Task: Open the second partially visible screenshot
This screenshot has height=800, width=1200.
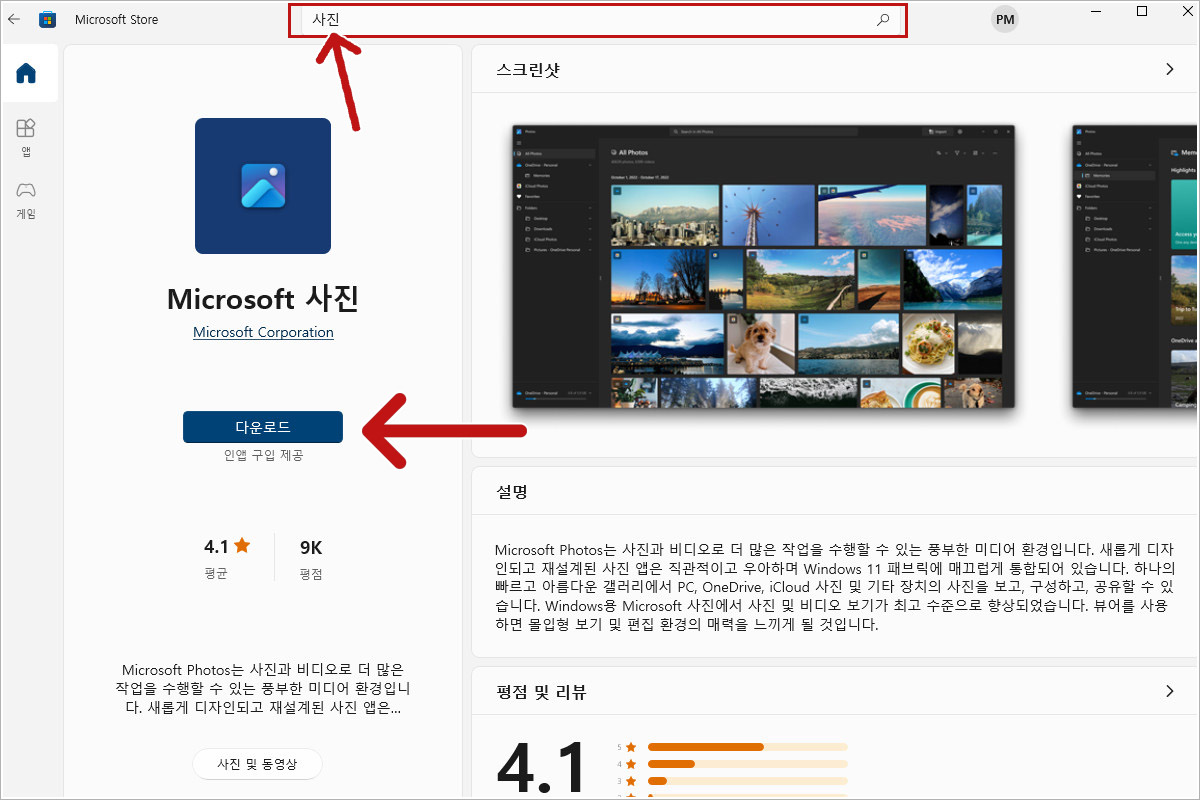Action: point(1135,266)
